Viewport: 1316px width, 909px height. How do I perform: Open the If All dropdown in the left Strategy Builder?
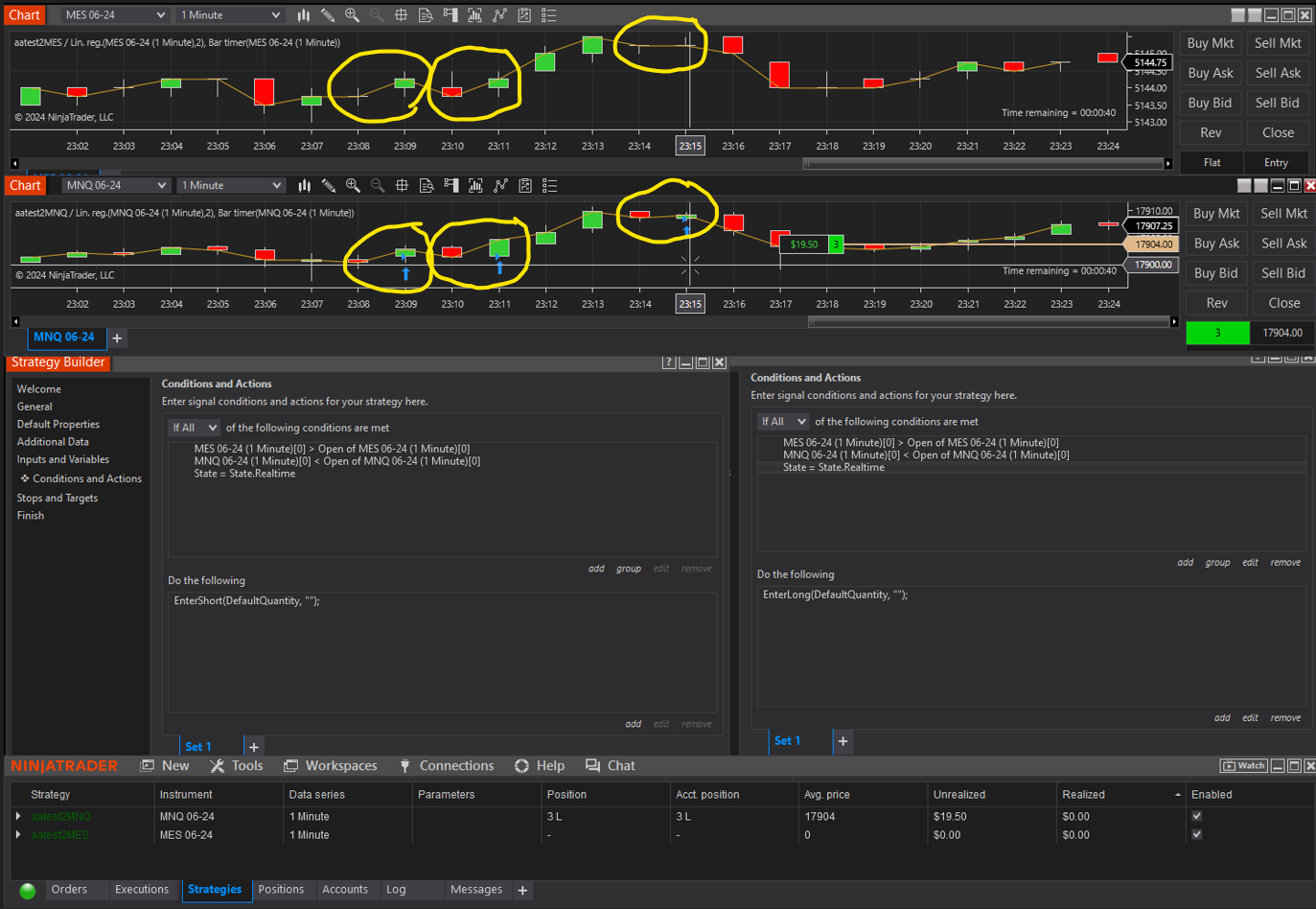[194, 428]
